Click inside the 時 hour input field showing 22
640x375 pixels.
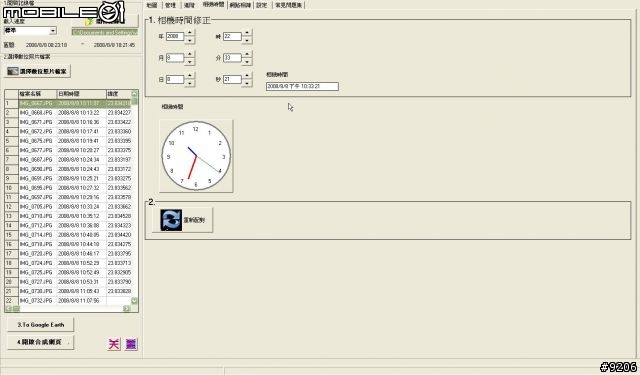[x=232, y=36]
